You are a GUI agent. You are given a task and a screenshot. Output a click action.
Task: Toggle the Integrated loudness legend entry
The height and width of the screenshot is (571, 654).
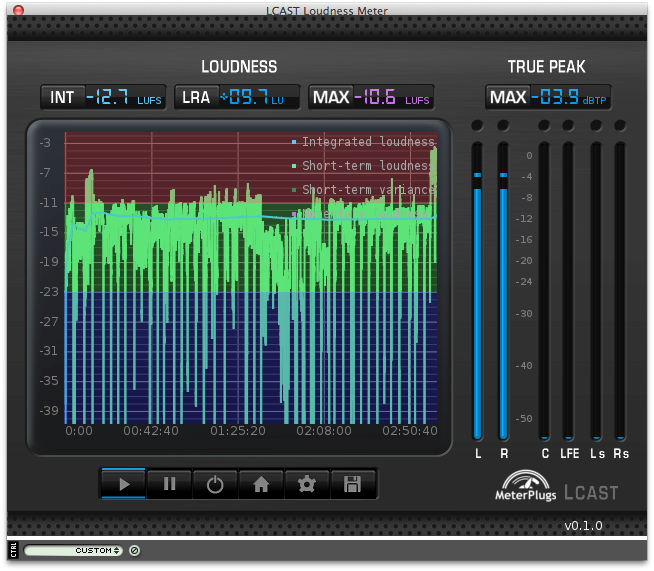(363, 142)
